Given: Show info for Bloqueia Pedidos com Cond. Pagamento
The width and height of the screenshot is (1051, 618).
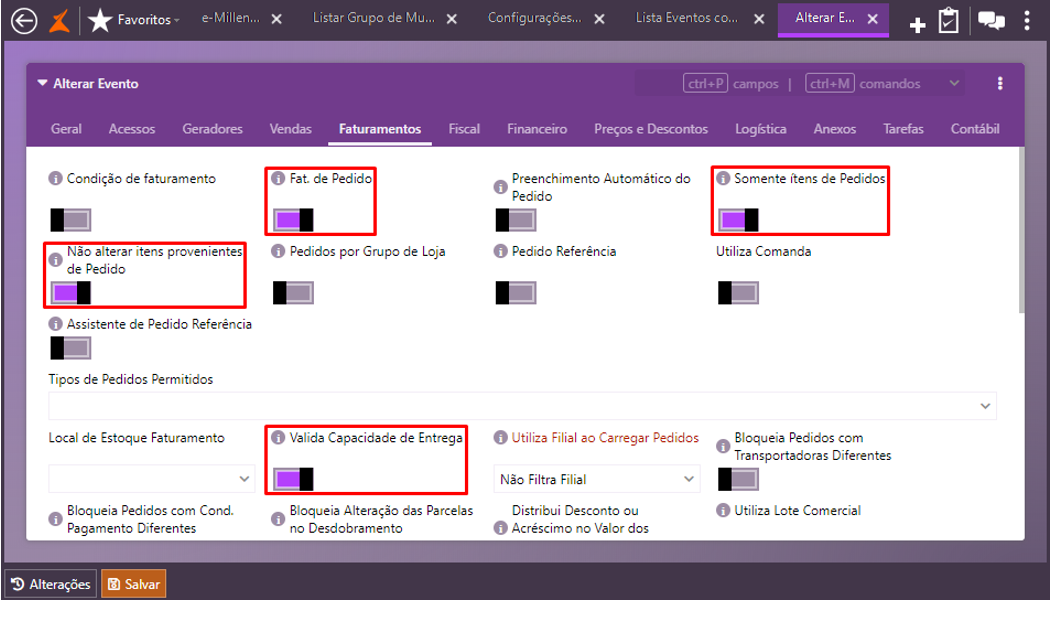Looking at the screenshot, I should coord(56,519).
